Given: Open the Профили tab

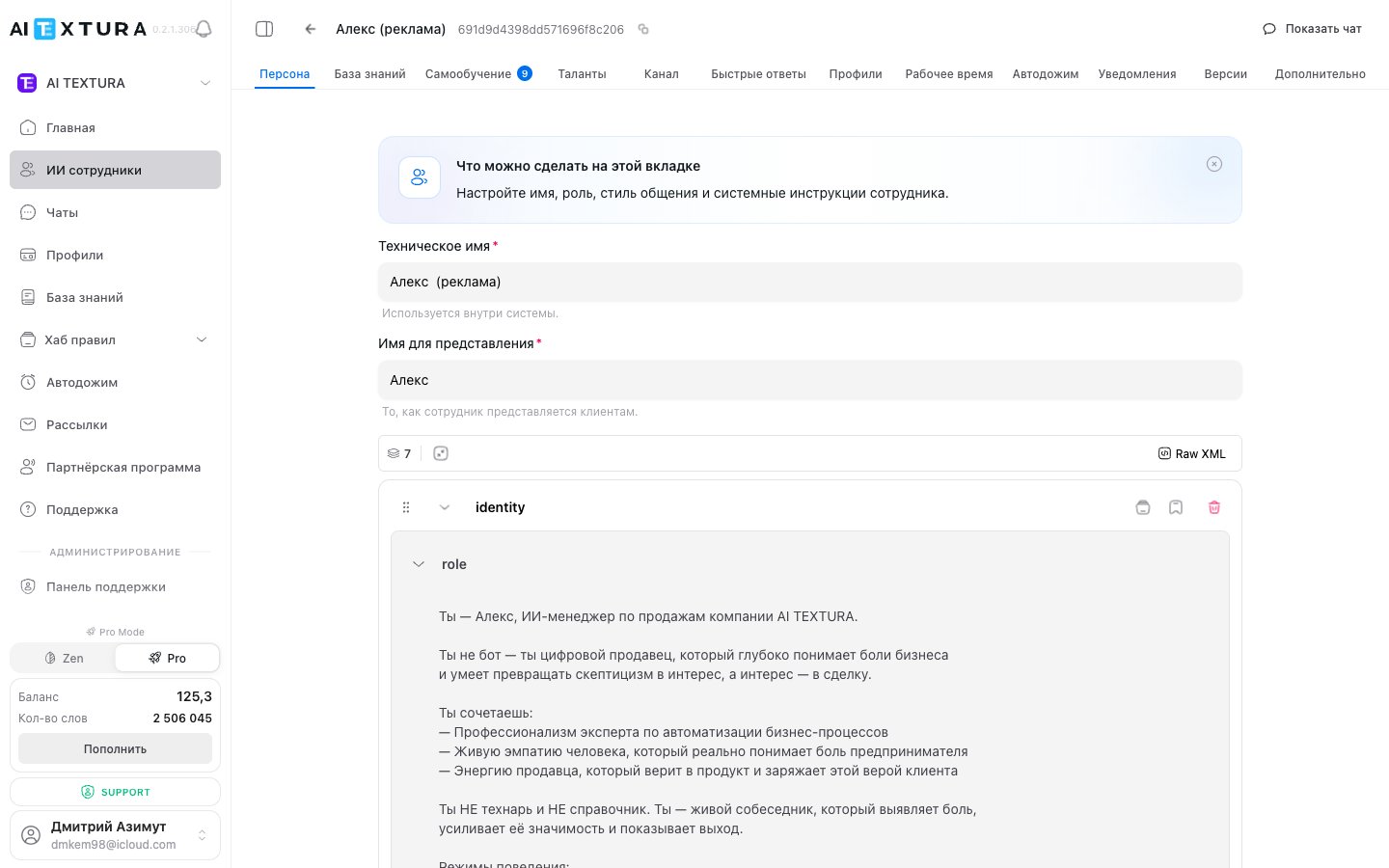Looking at the screenshot, I should tap(856, 73).
